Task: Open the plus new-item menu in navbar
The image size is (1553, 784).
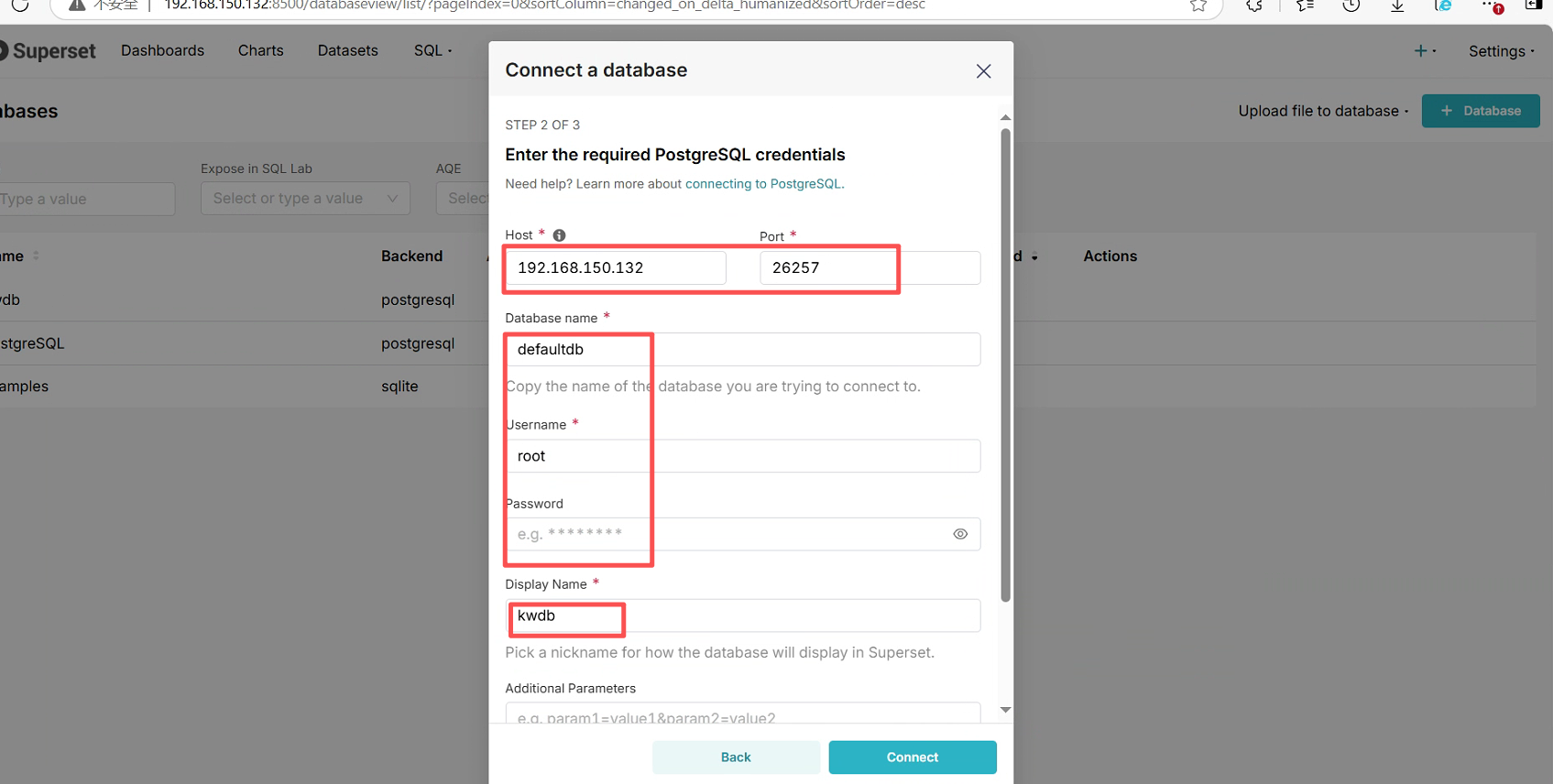Action: coord(1424,51)
